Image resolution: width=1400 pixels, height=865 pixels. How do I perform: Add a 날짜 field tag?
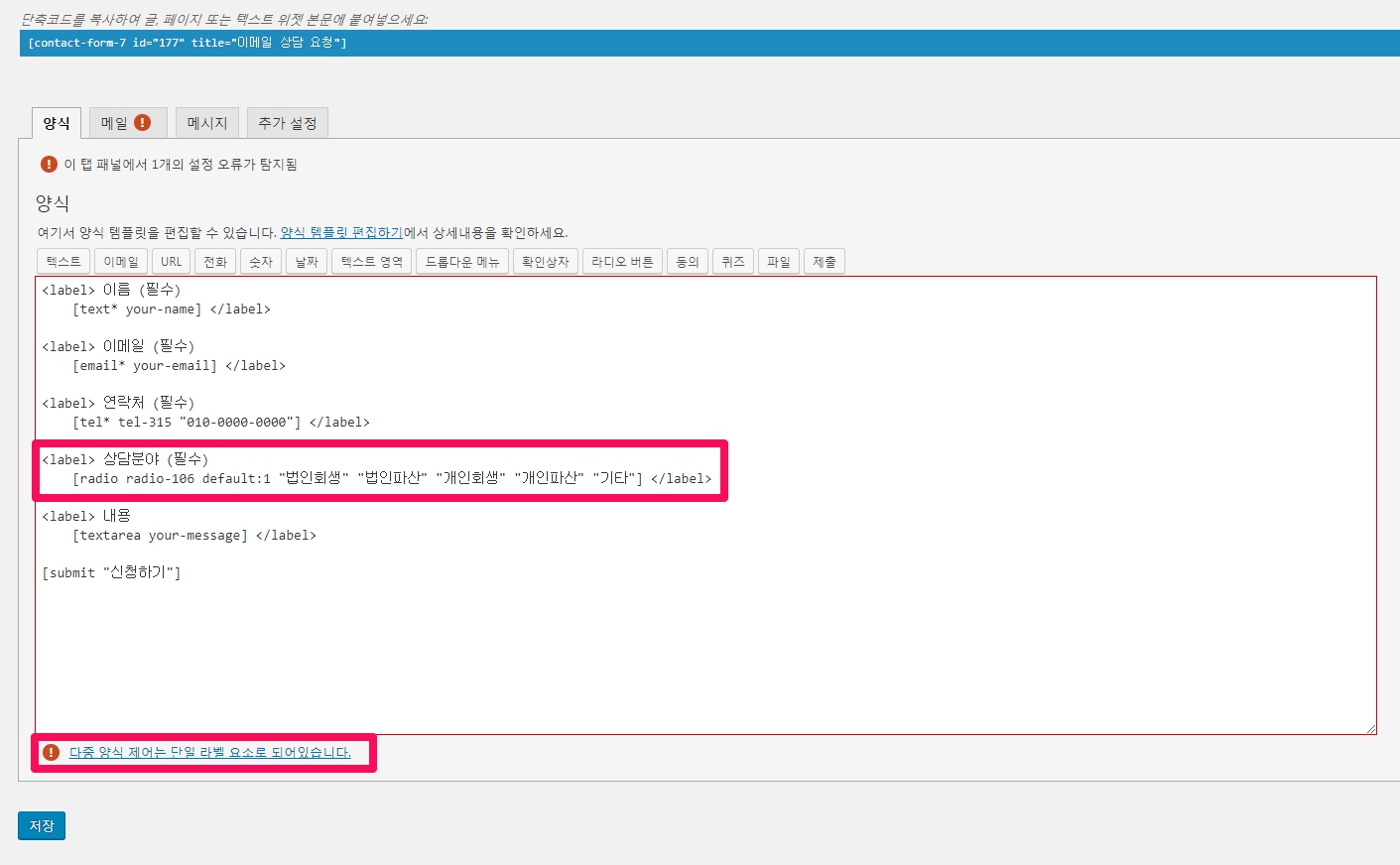point(307,262)
